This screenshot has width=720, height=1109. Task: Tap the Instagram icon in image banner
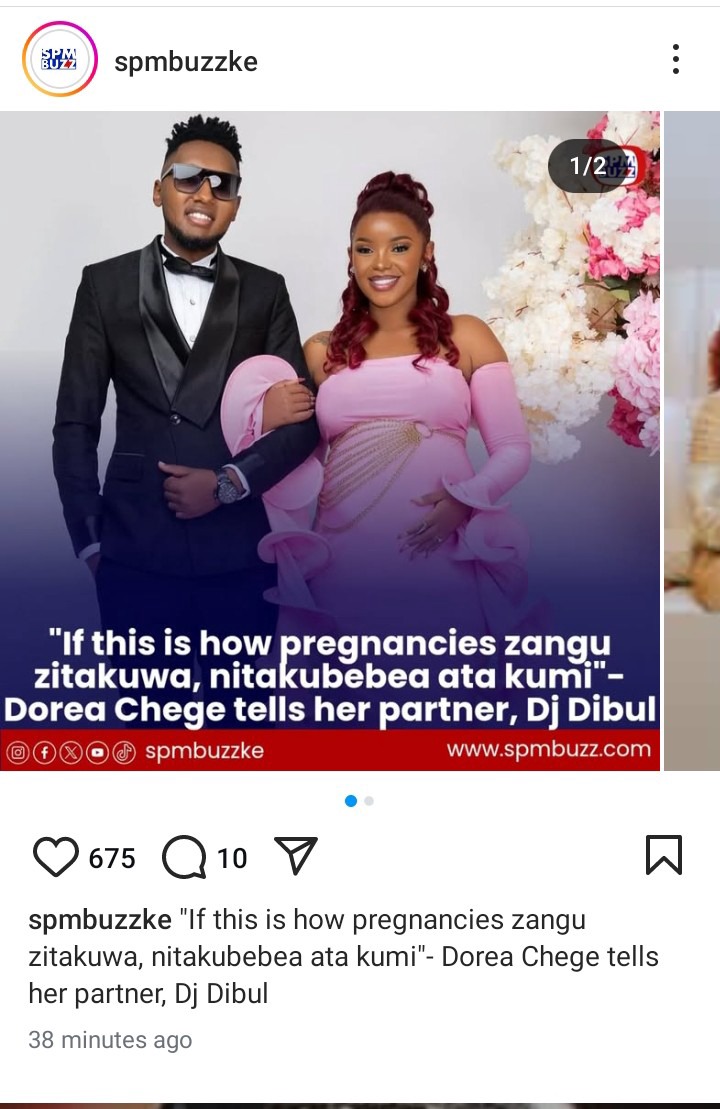[x=18, y=753]
